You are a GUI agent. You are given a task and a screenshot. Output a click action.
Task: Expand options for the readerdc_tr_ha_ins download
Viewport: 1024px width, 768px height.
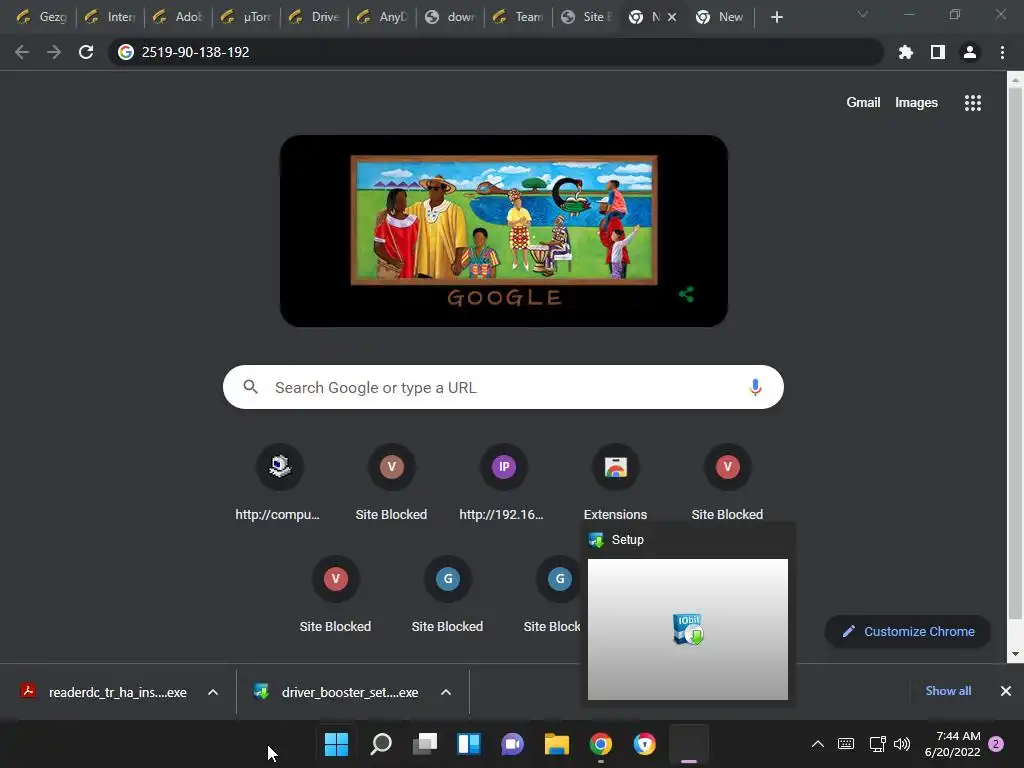click(x=212, y=692)
